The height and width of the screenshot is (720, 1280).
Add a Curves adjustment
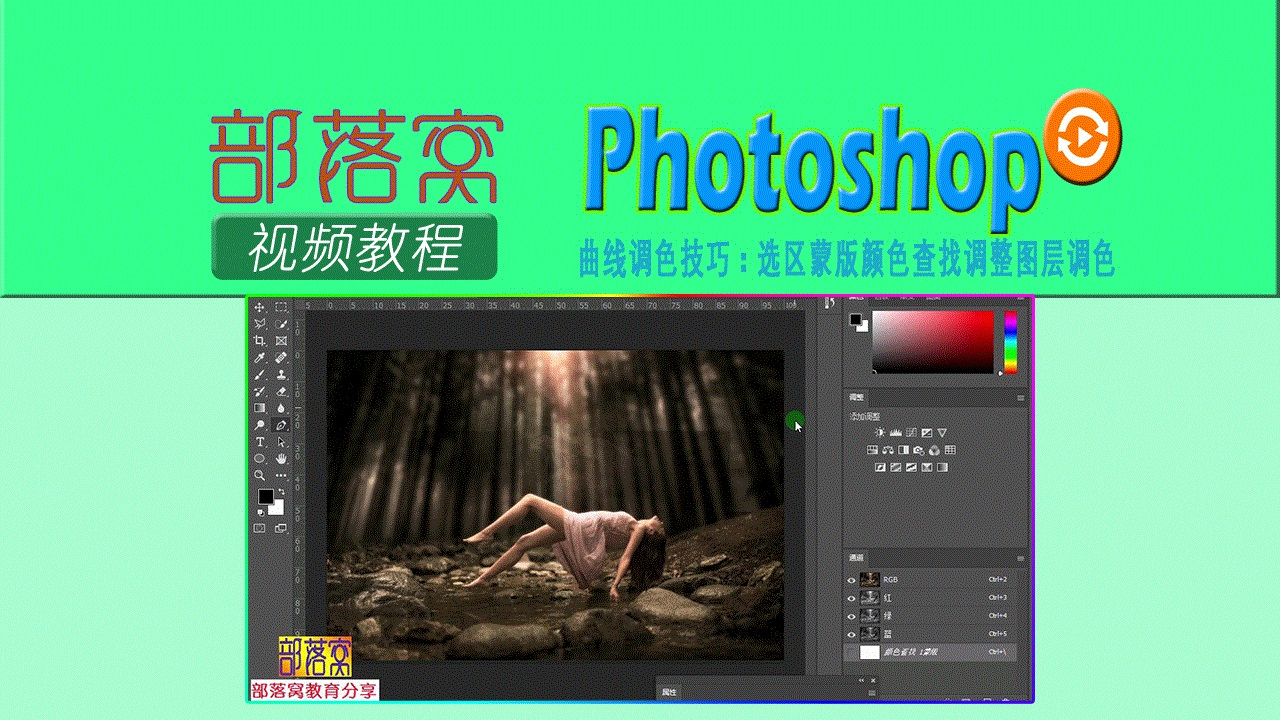(911, 433)
